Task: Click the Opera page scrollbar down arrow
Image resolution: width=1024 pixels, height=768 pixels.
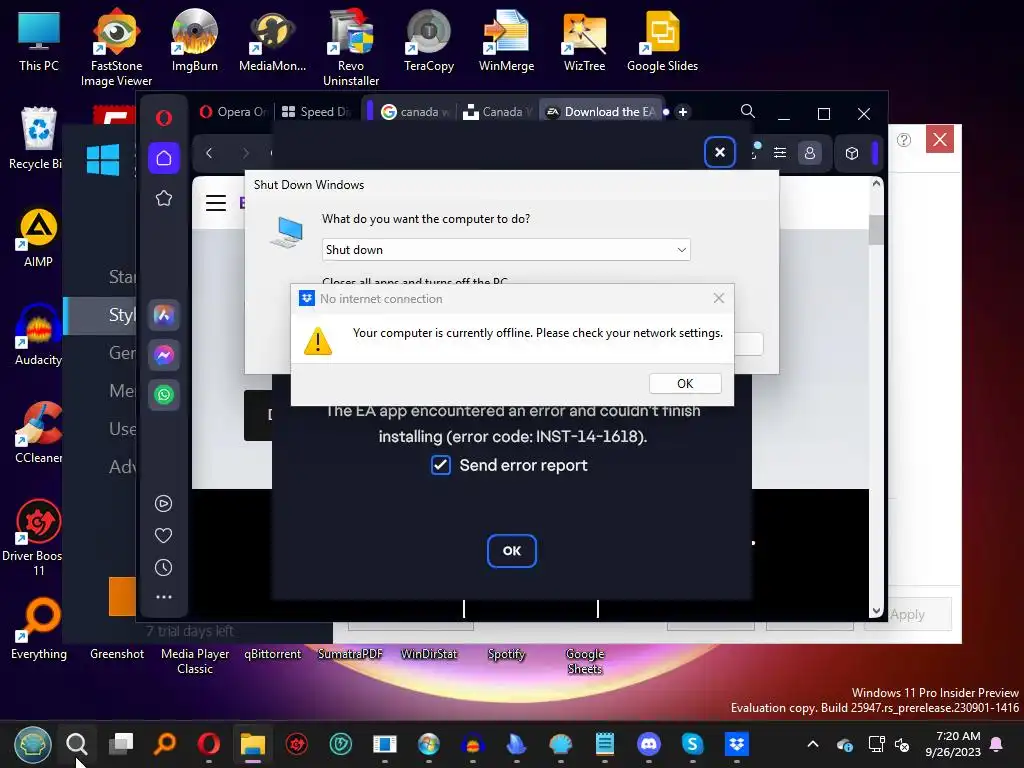Action: pos(876,611)
